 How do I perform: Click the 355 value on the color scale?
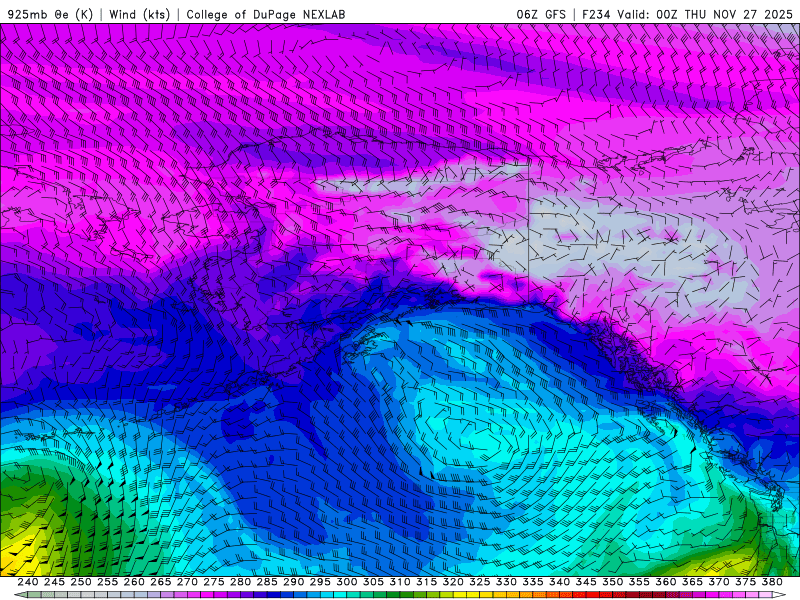639,582
